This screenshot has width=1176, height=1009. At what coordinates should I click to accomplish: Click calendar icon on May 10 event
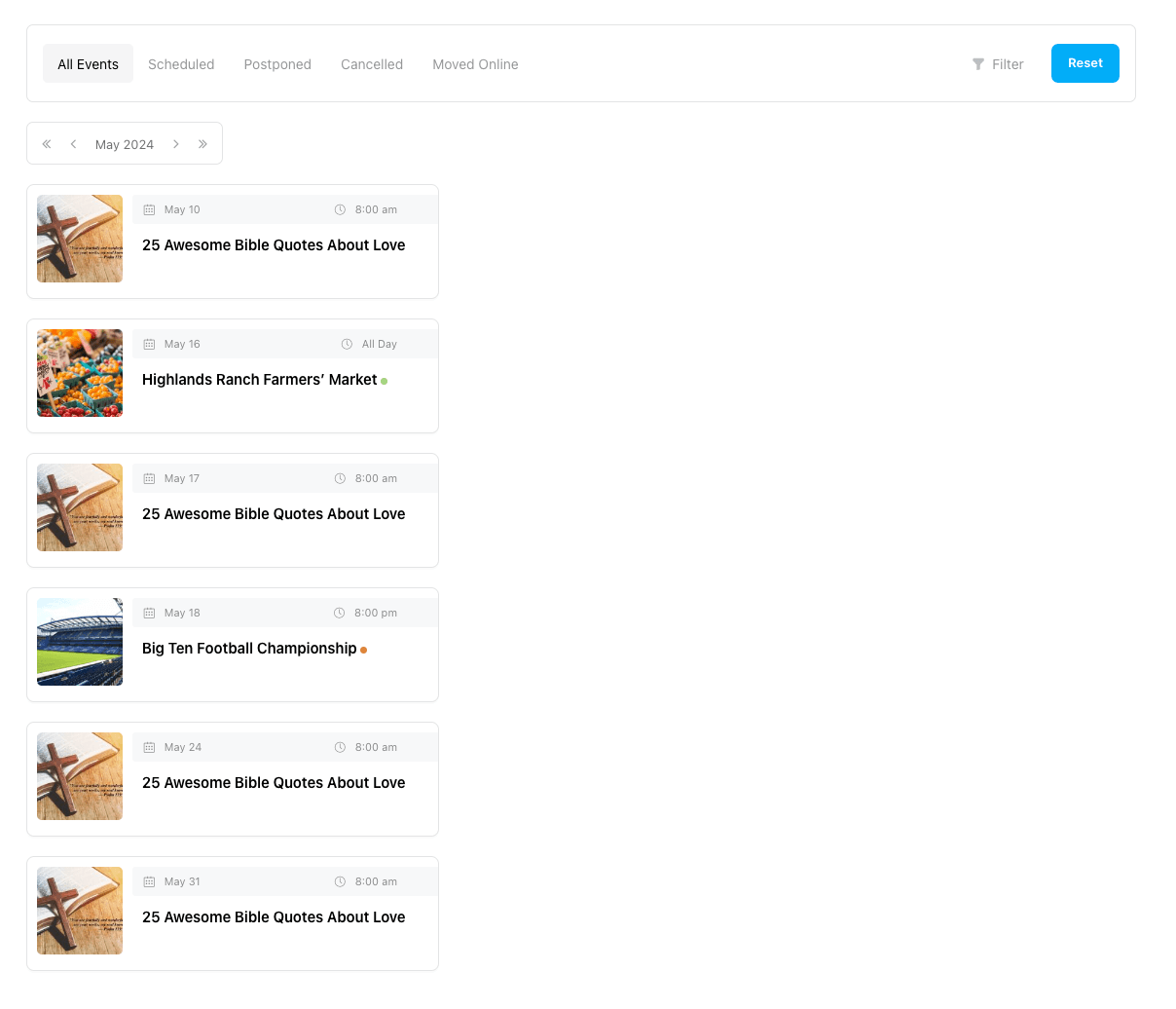(149, 209)
